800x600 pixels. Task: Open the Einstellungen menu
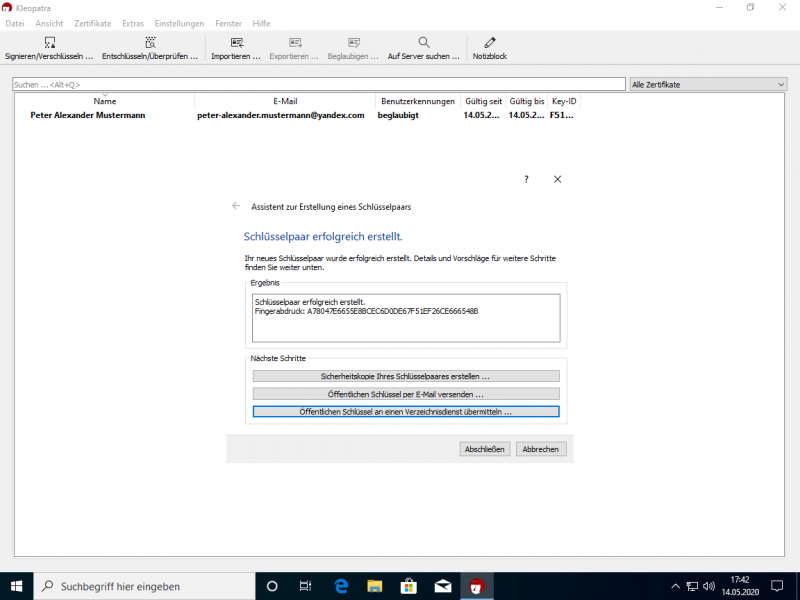click(x=179, y=23)
